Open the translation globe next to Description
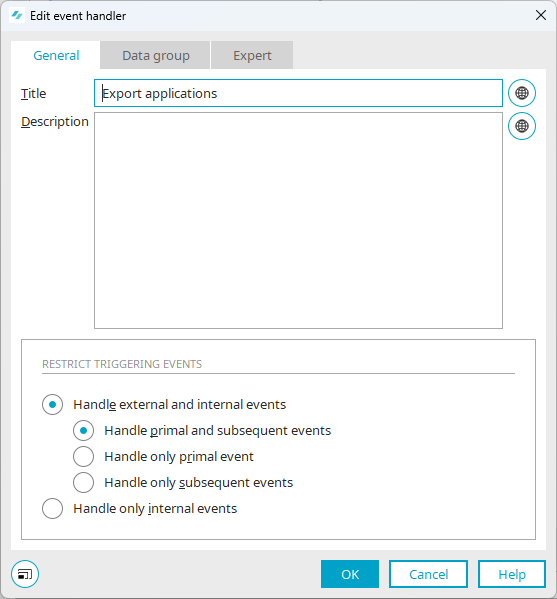Viewport: 557px width, 599px height. (521, 126)
